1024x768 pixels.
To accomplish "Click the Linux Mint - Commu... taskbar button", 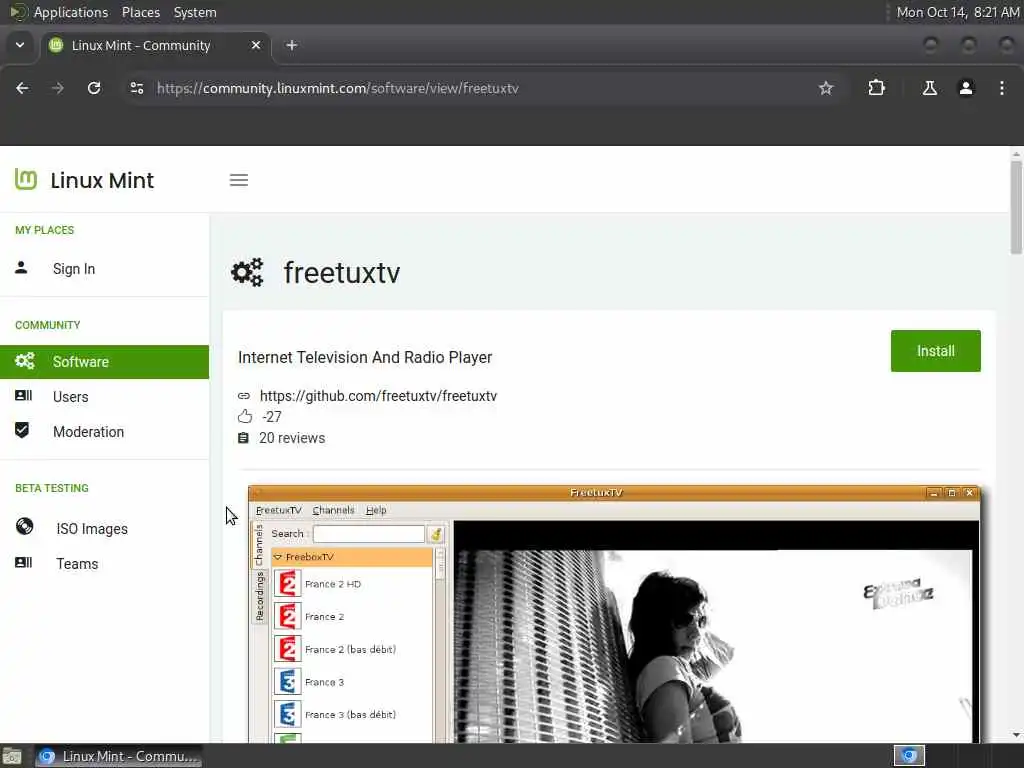I will [x=118, y=756].
